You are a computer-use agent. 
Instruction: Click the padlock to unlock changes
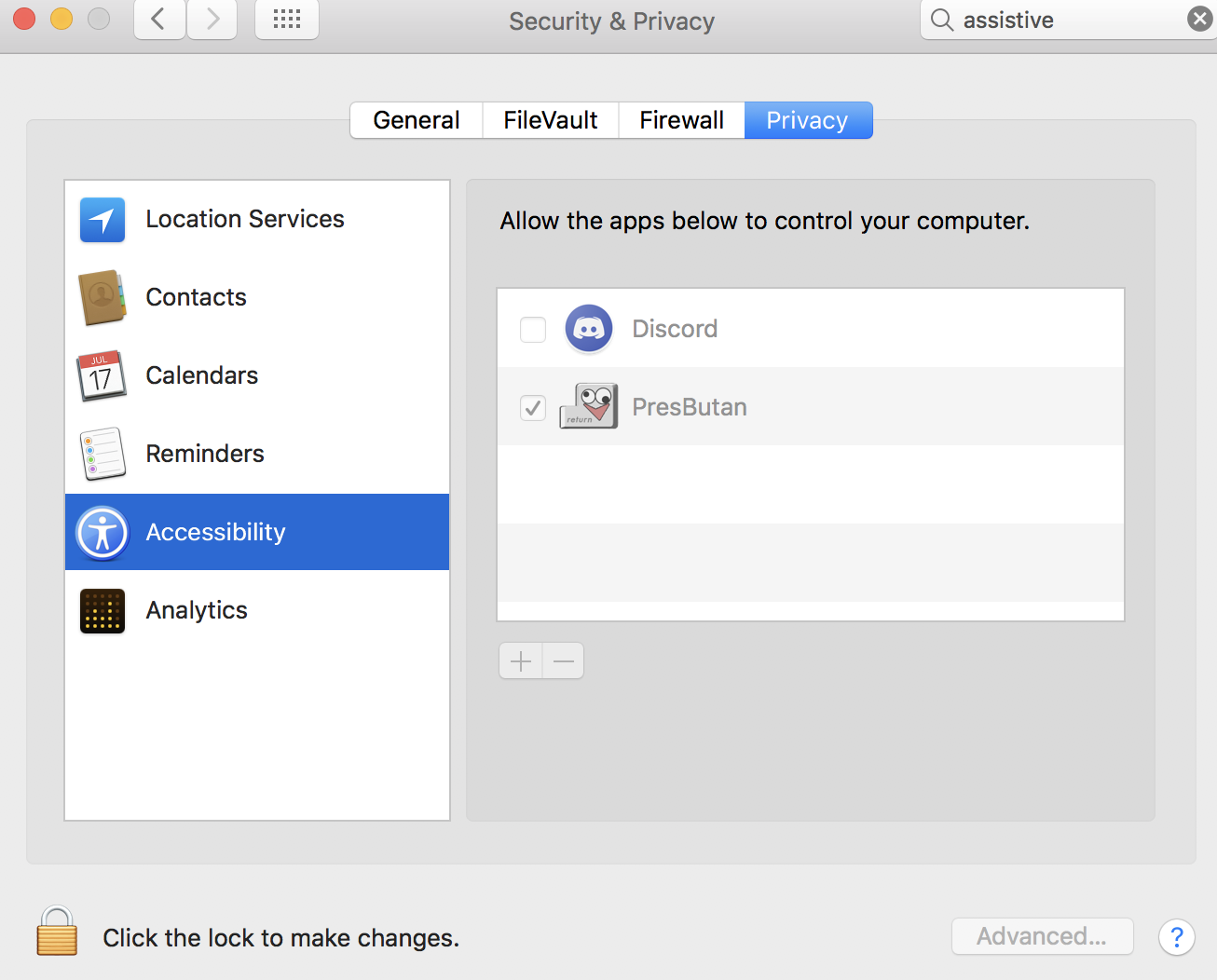[57, 932]
